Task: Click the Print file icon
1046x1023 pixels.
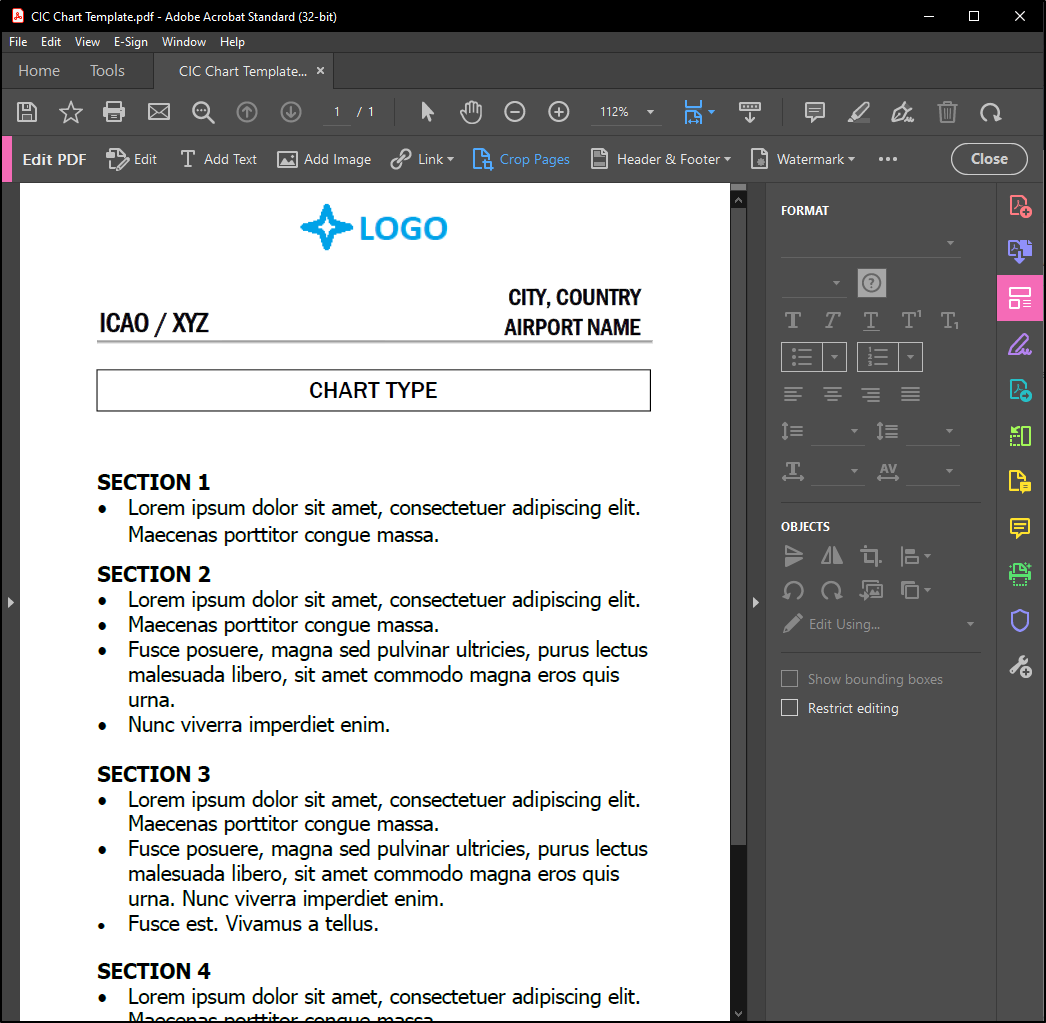Action: pos(114,112)
